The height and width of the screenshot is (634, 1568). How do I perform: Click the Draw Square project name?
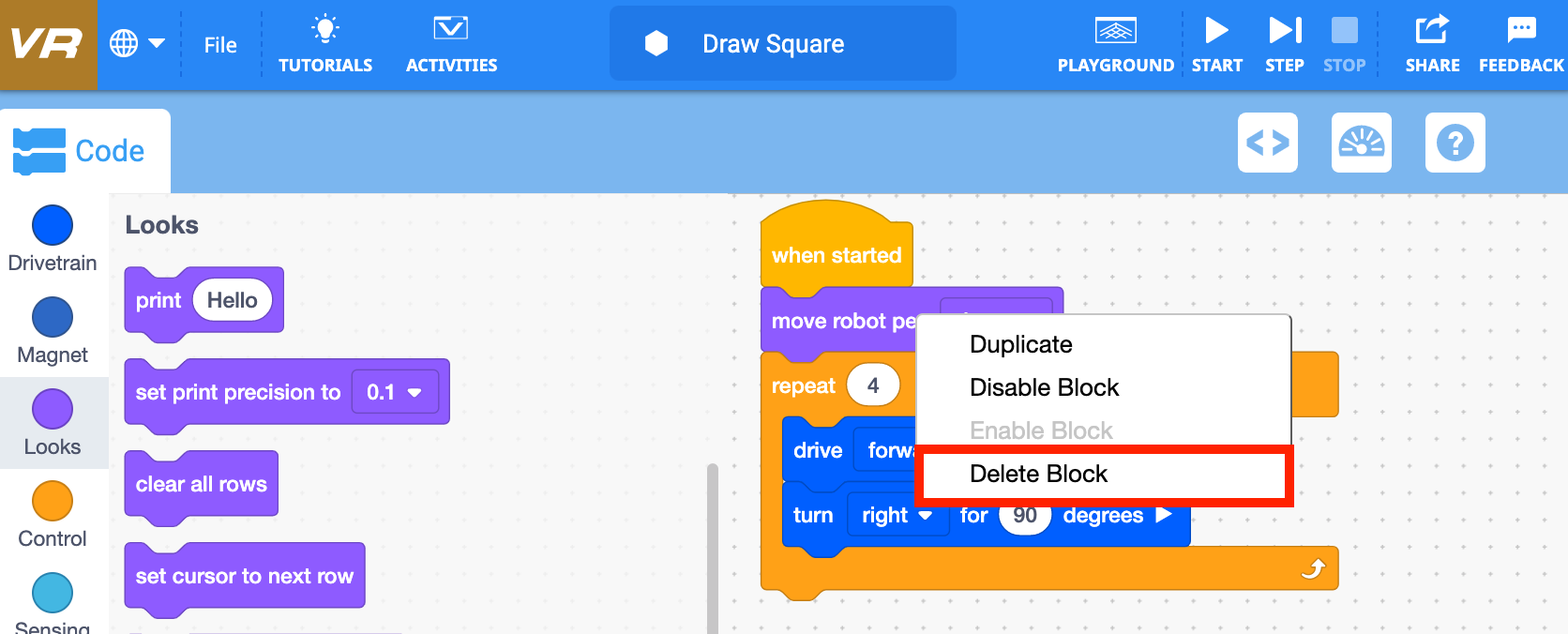click(773, 44)
